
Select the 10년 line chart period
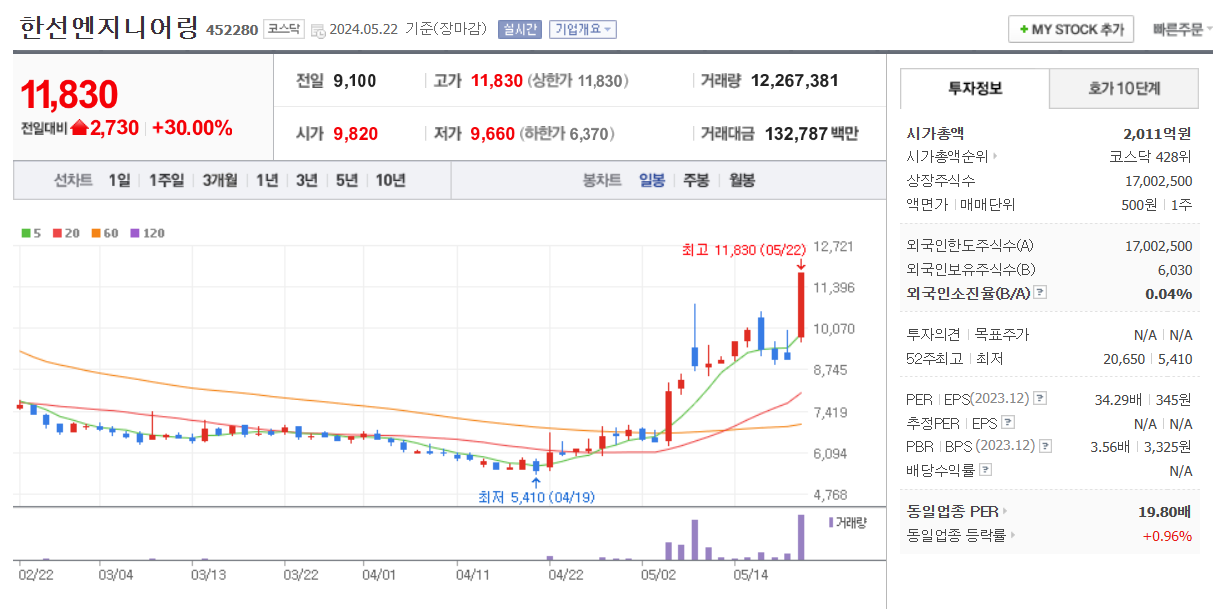(x=390, y=180)
